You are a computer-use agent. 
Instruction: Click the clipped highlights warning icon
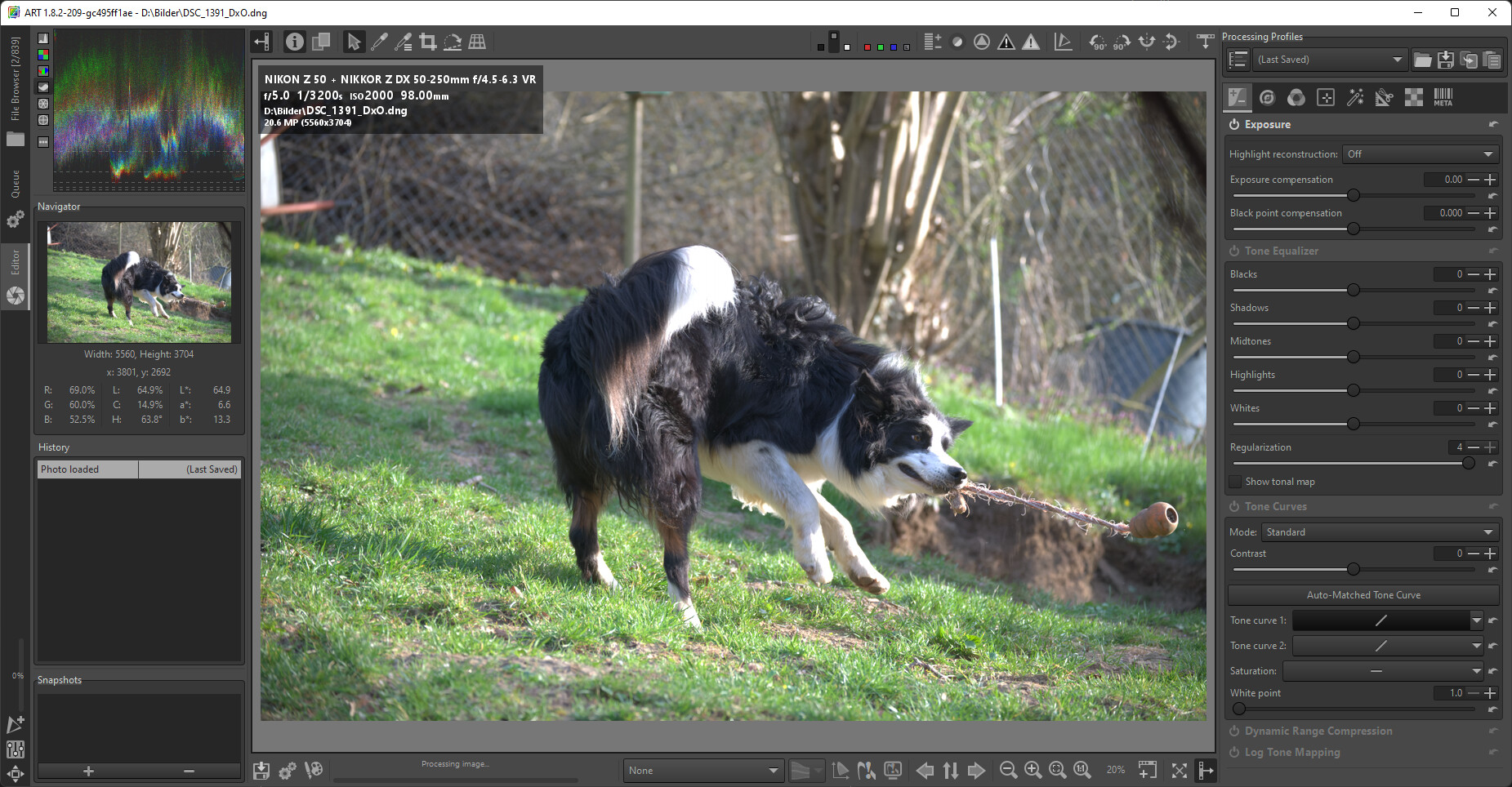pos(1031,42)
